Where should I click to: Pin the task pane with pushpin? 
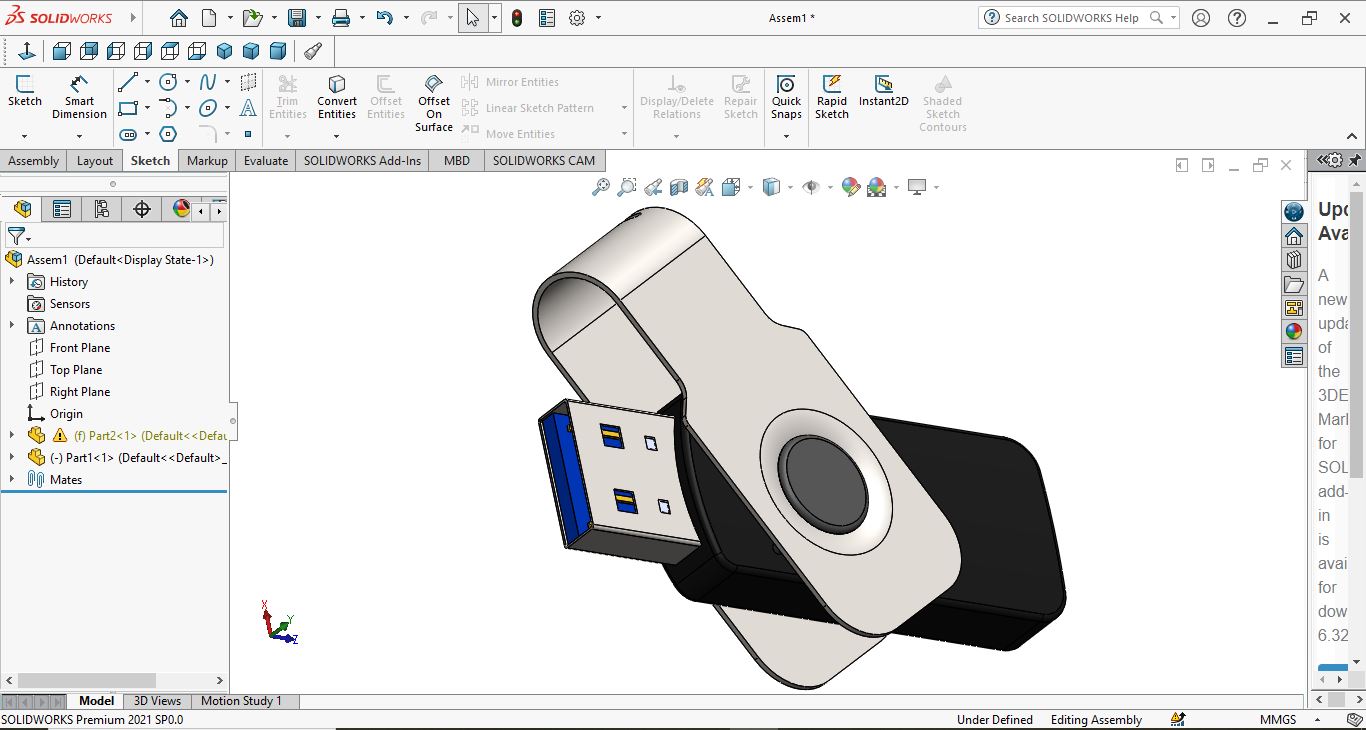pos(1355,160)
